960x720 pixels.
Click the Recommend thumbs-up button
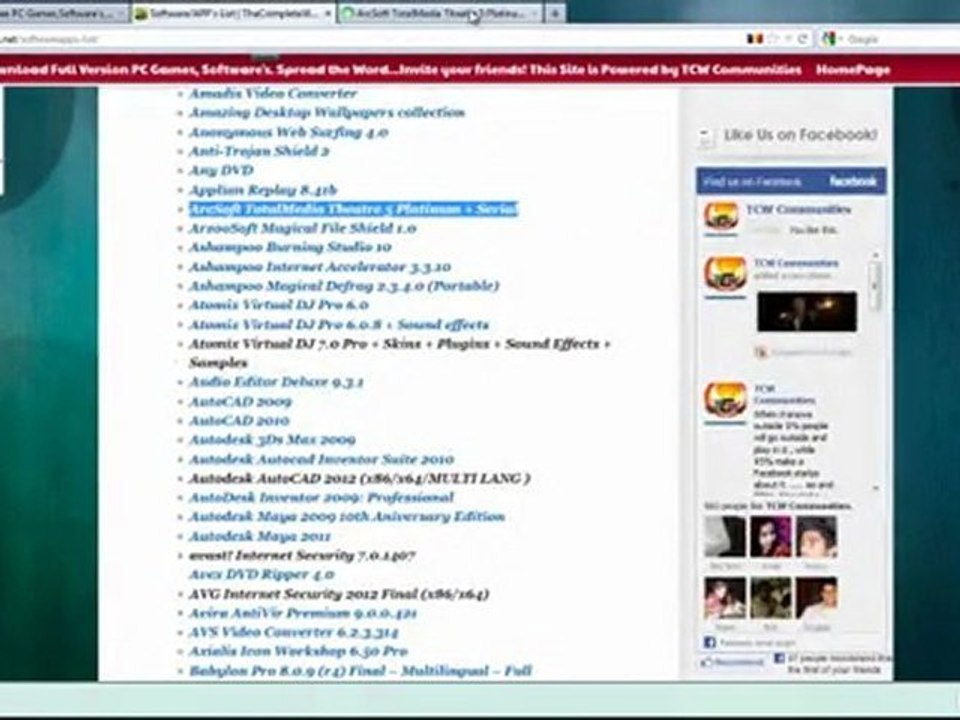(733, 662)
